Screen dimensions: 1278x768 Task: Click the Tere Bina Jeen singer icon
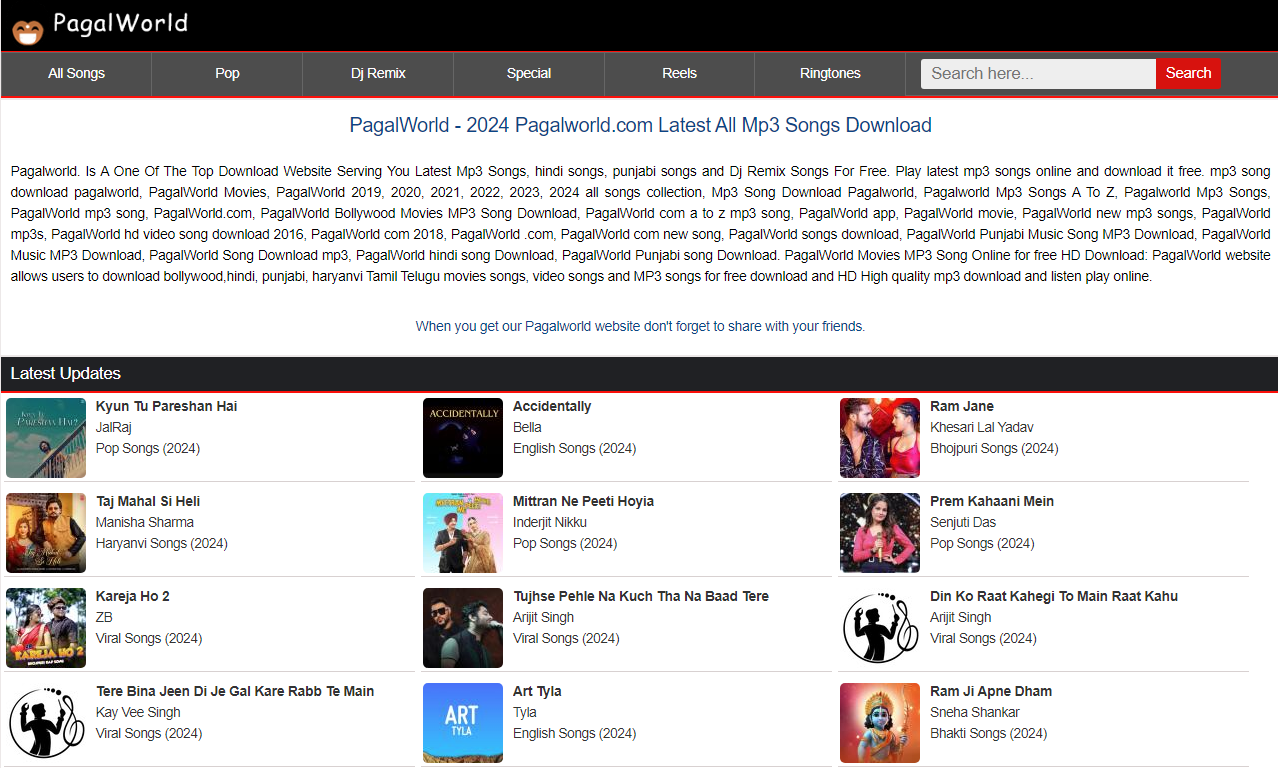pos(46,723)
